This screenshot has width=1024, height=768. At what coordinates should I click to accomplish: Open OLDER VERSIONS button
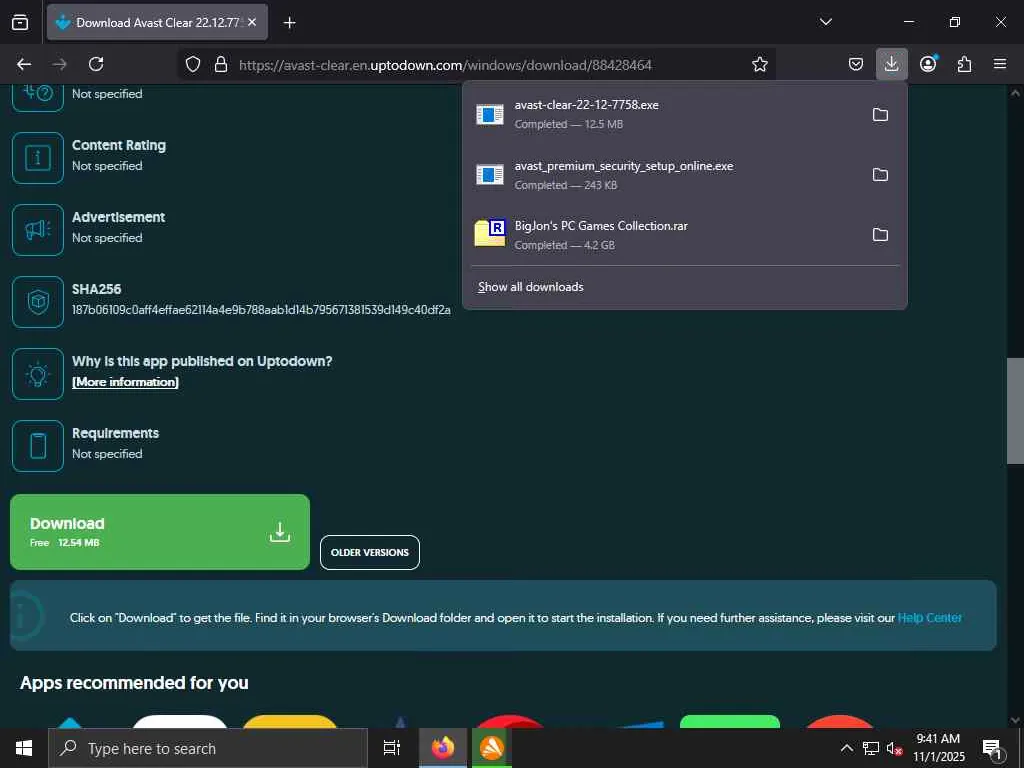click(x=370, y=552)
